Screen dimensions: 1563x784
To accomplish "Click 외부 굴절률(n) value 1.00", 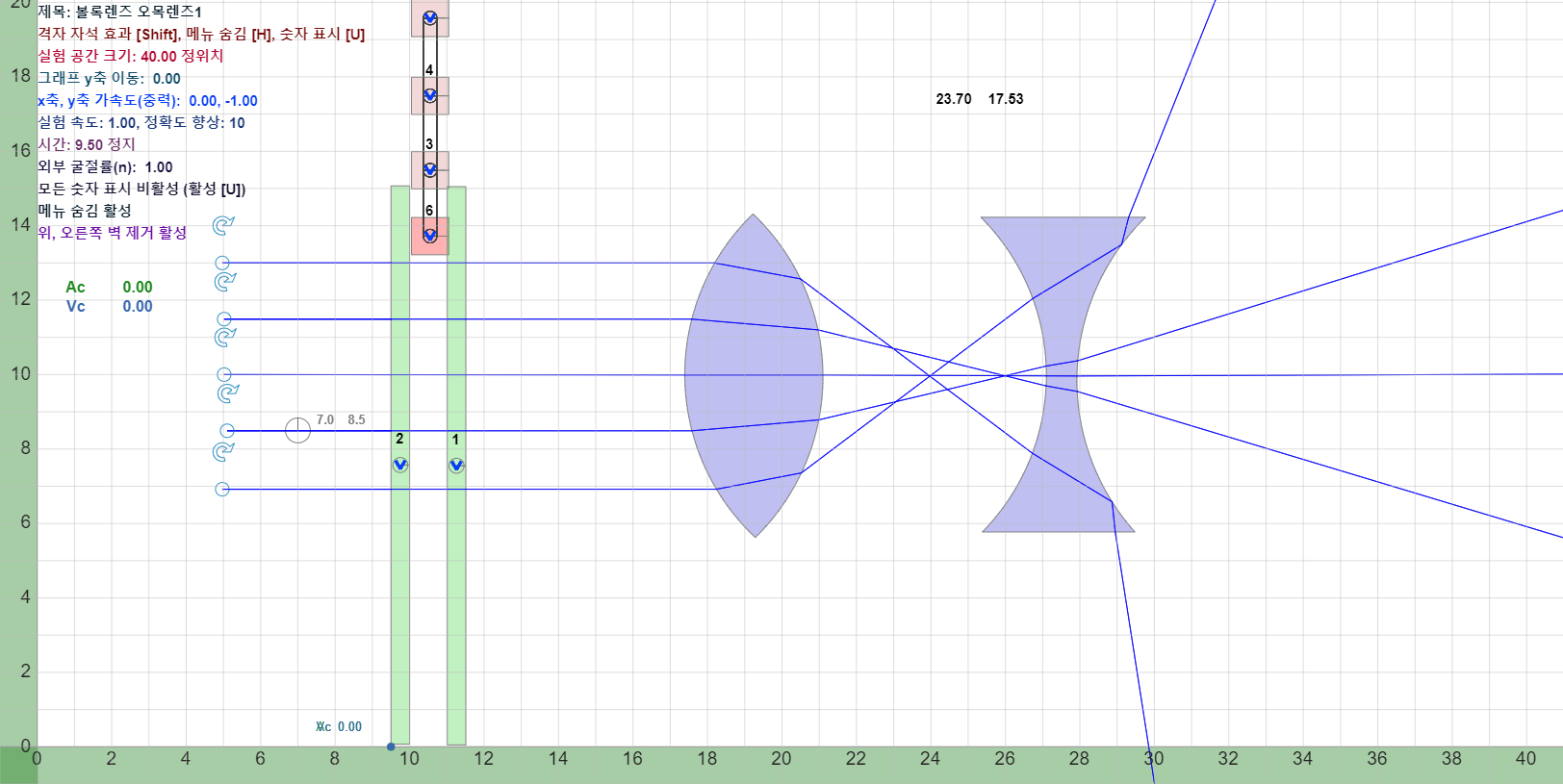I will [x=159, y=167].
